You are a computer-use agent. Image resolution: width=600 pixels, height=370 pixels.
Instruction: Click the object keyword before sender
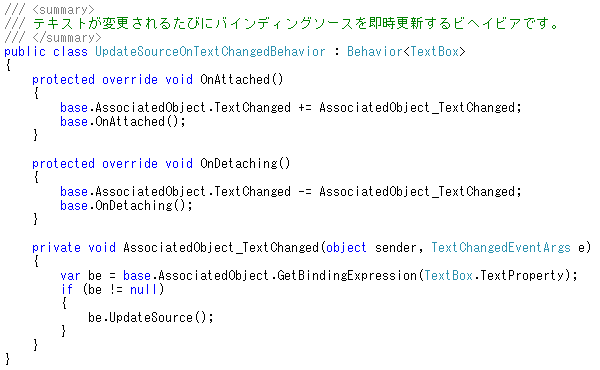(x=346, y=248)
